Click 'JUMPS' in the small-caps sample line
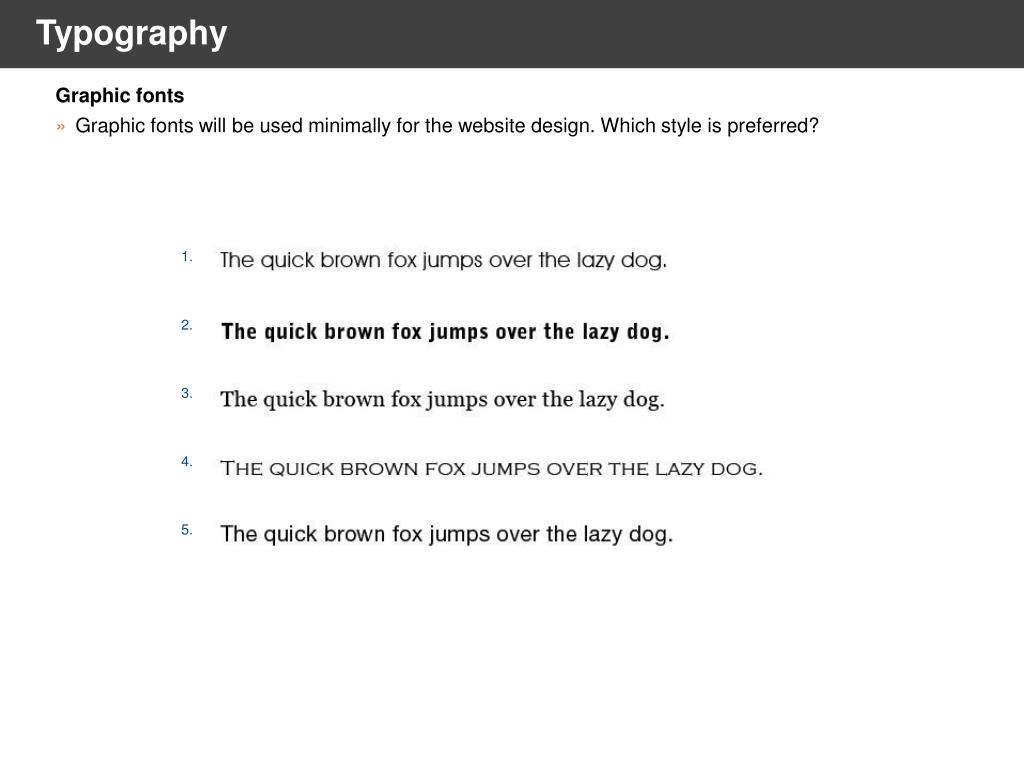1024x768 pixels. (506, 469)
